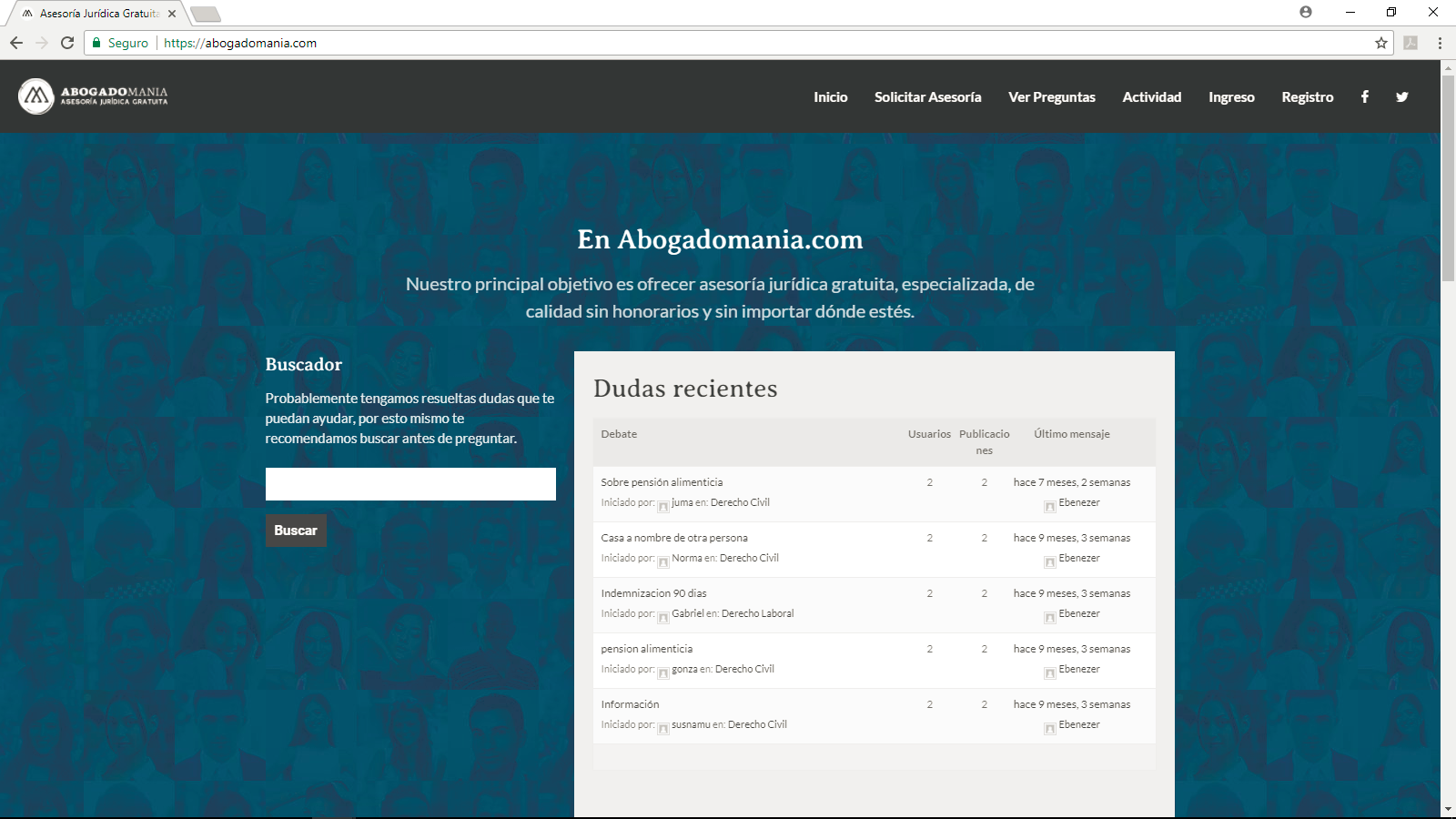Click the Abogadomania logo icon
The image size is (1456, 819).
[x=36, y=96]
